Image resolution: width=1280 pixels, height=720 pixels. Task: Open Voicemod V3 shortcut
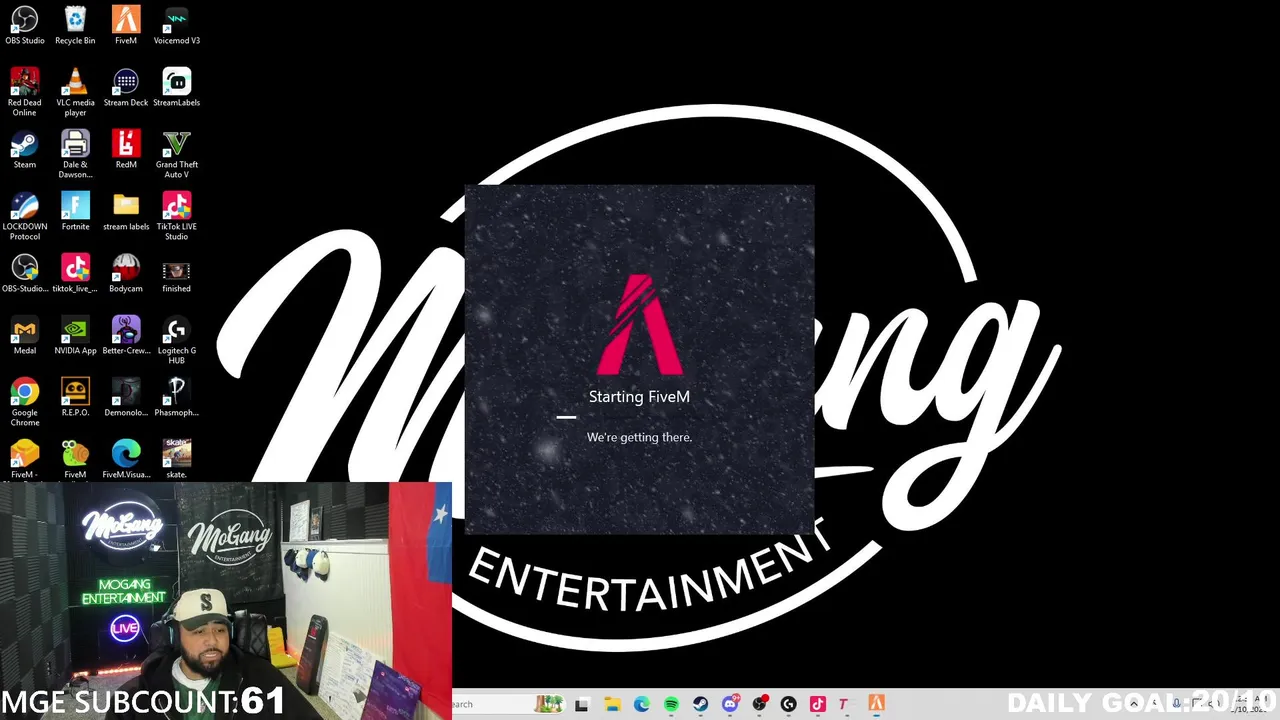point(176,26)
